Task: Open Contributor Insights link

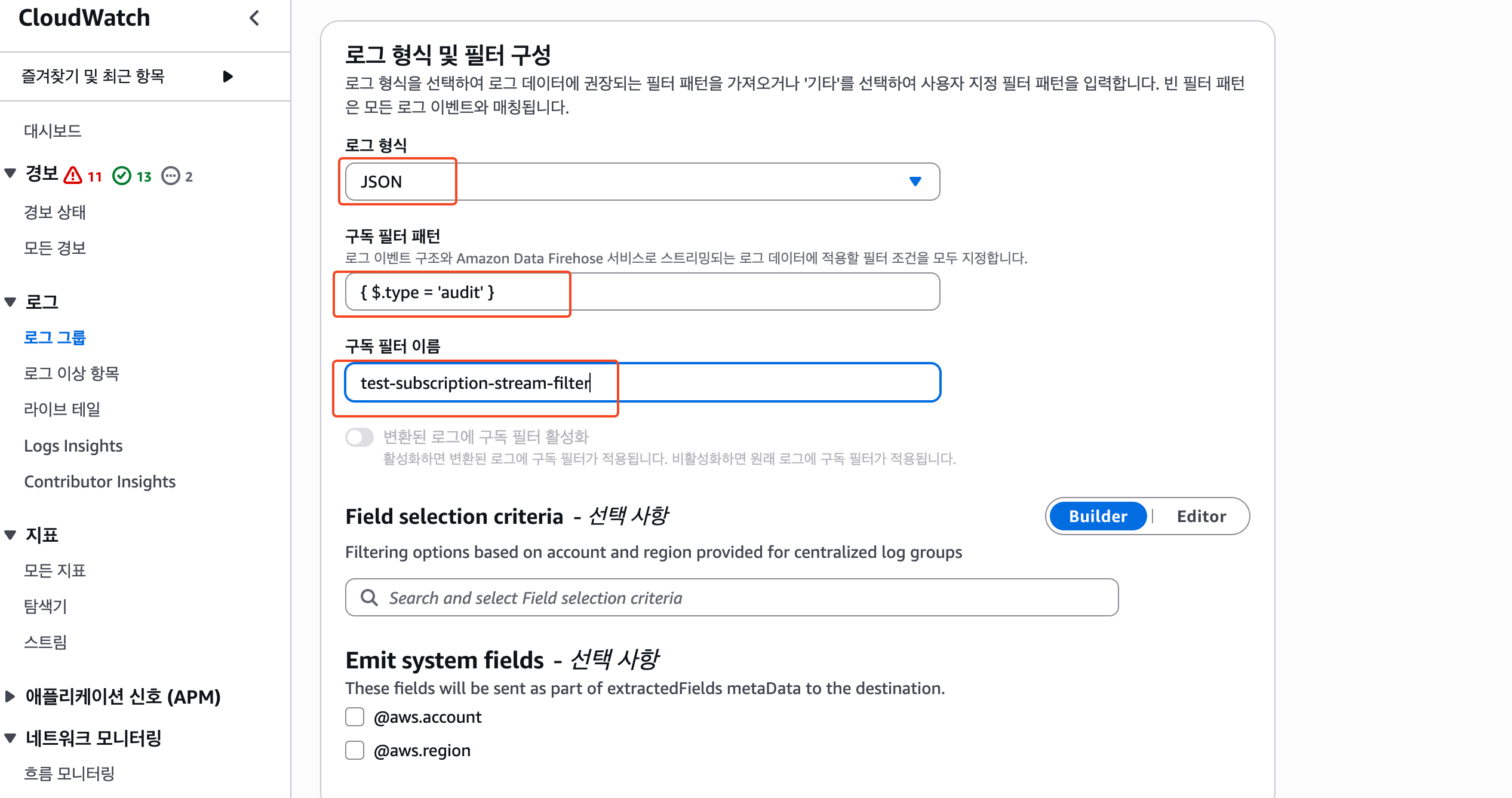Action: [x=100, y=481]
